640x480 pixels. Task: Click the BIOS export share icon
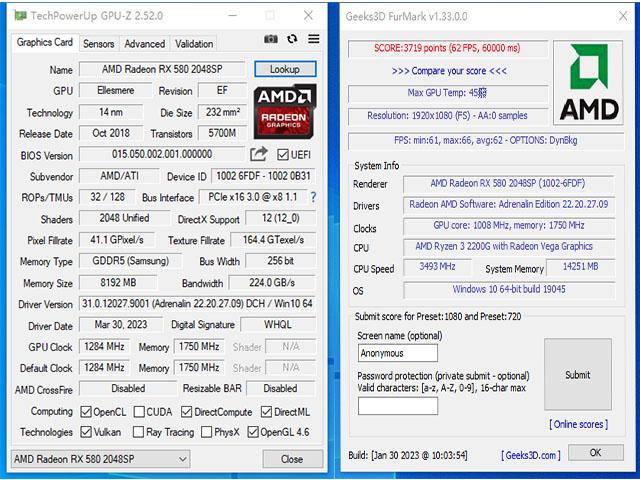[x=259, y=154]
